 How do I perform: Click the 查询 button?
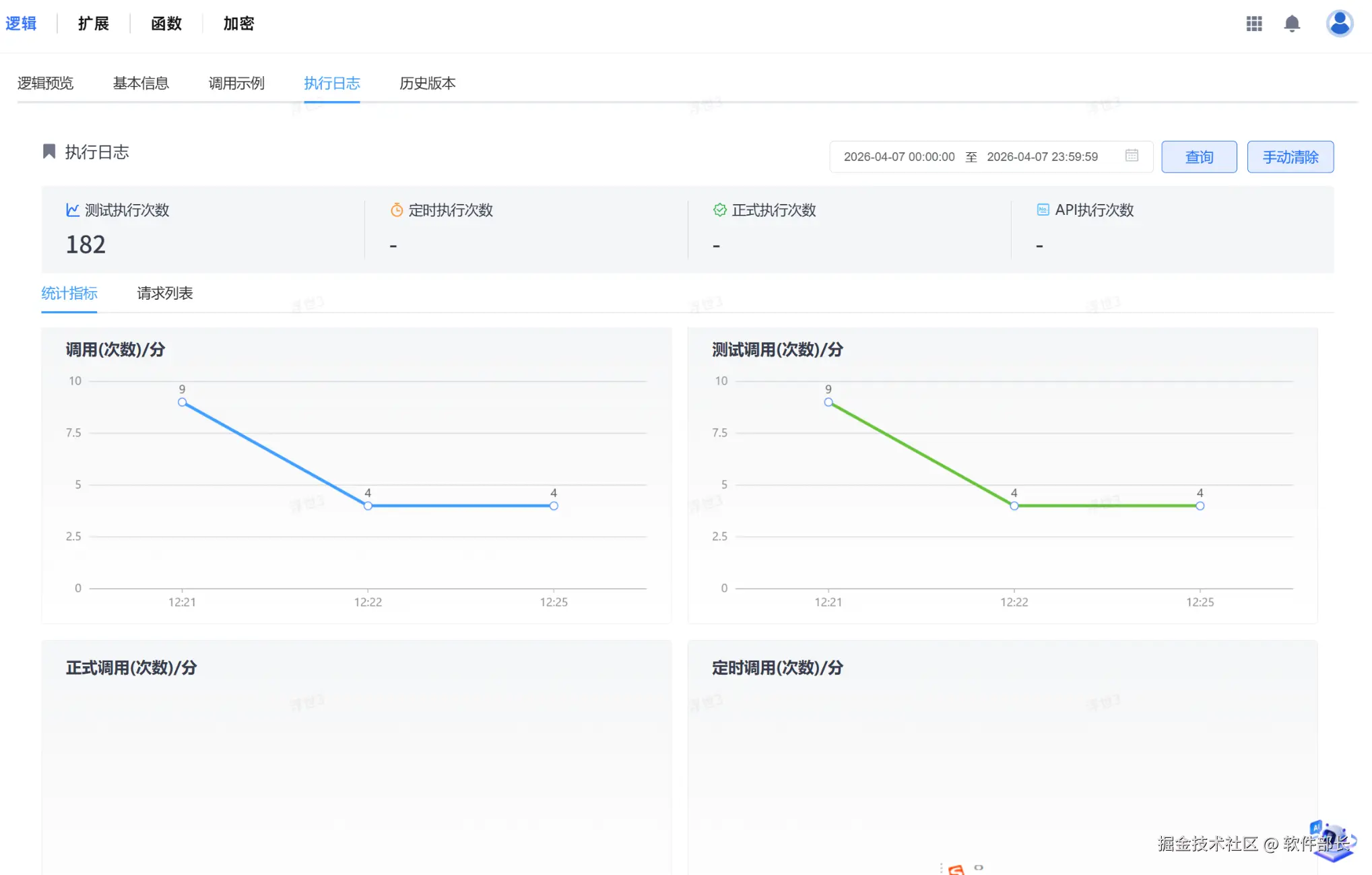1198,157
